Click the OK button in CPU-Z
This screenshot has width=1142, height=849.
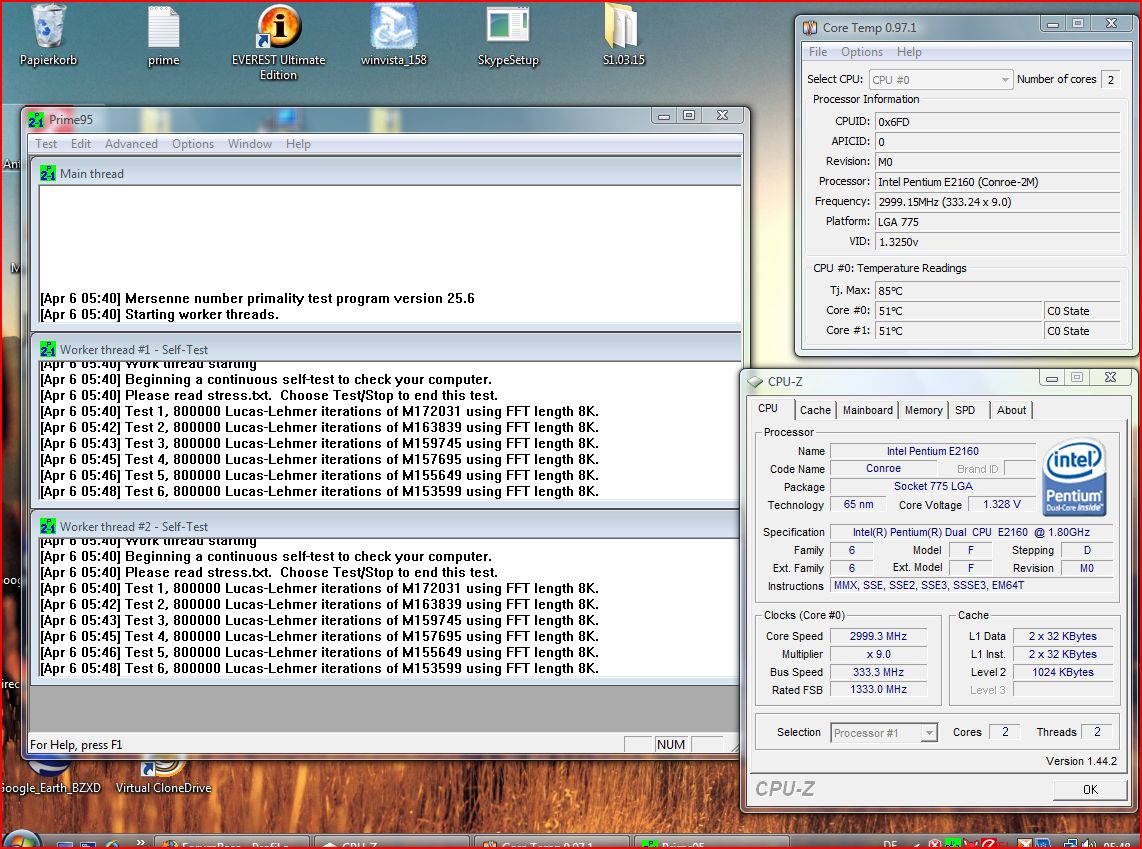click(1090, 789)
